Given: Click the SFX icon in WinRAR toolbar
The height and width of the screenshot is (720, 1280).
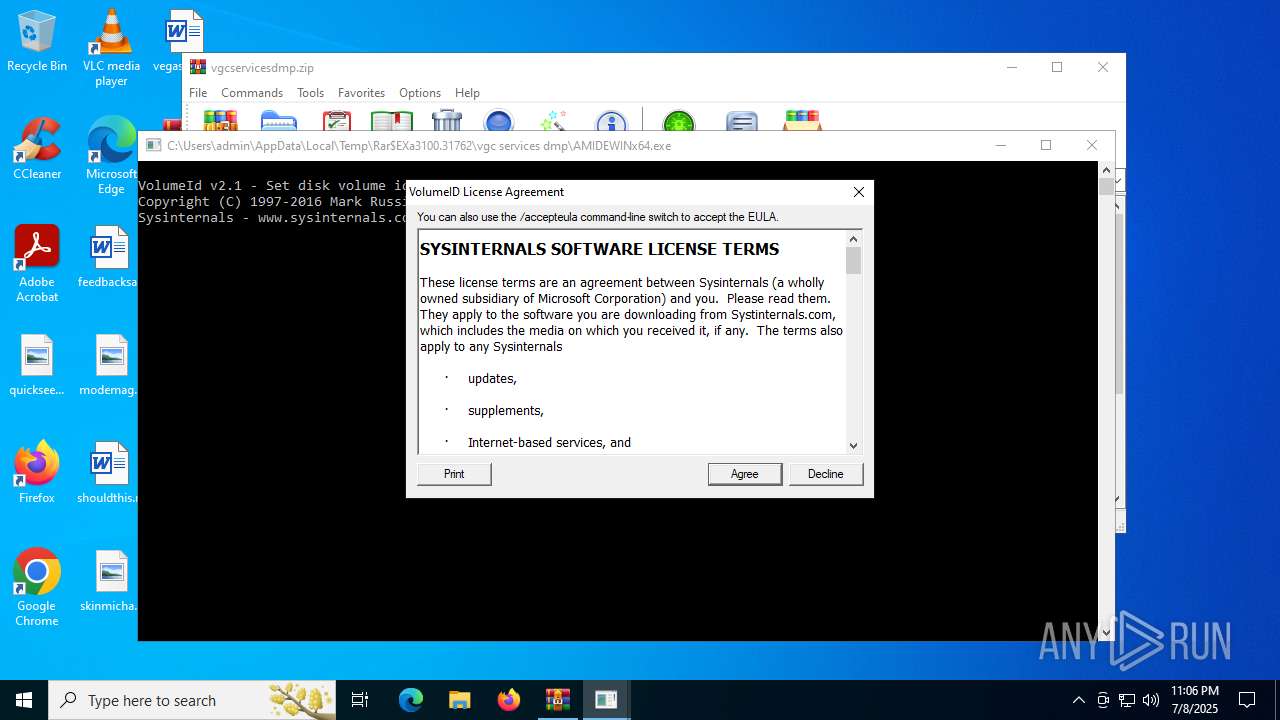Looking at the screenshot, I should pyautogui.click(x=803, y=120).
